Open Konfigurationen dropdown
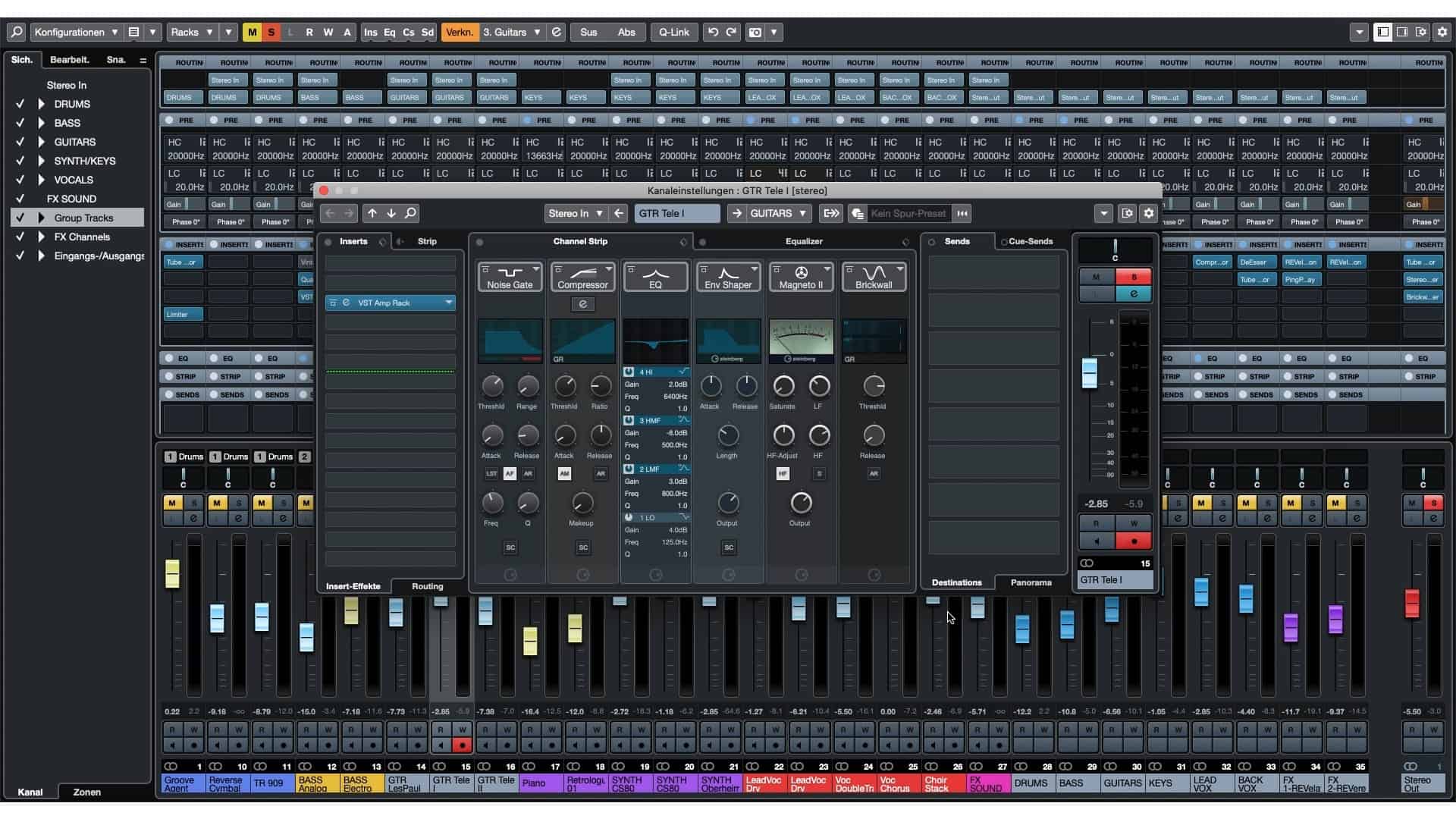Image resolution: width=1456 pixels, height=819 pixels. (76, 32)
